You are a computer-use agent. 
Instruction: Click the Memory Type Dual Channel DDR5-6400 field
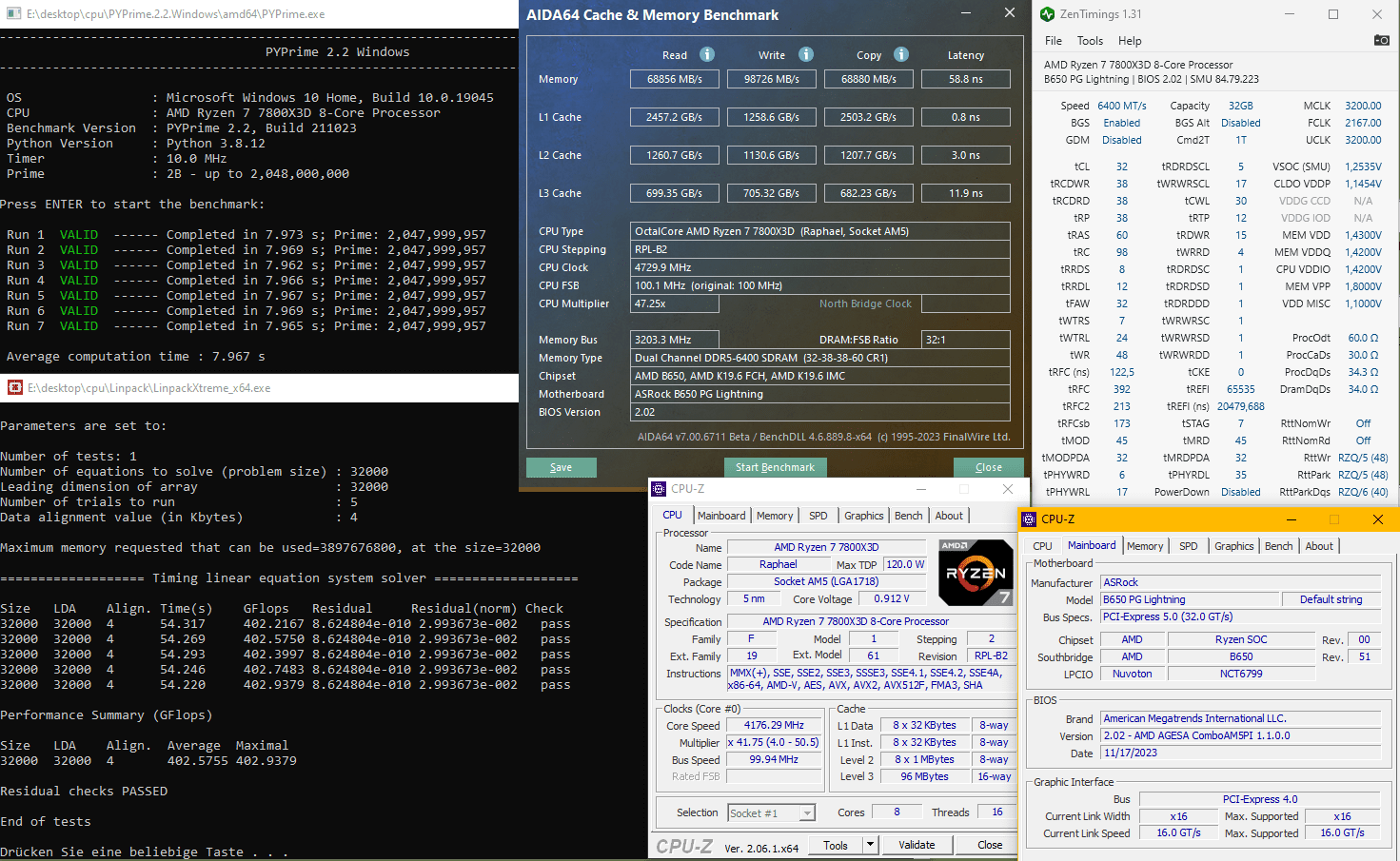pos(820,358)
